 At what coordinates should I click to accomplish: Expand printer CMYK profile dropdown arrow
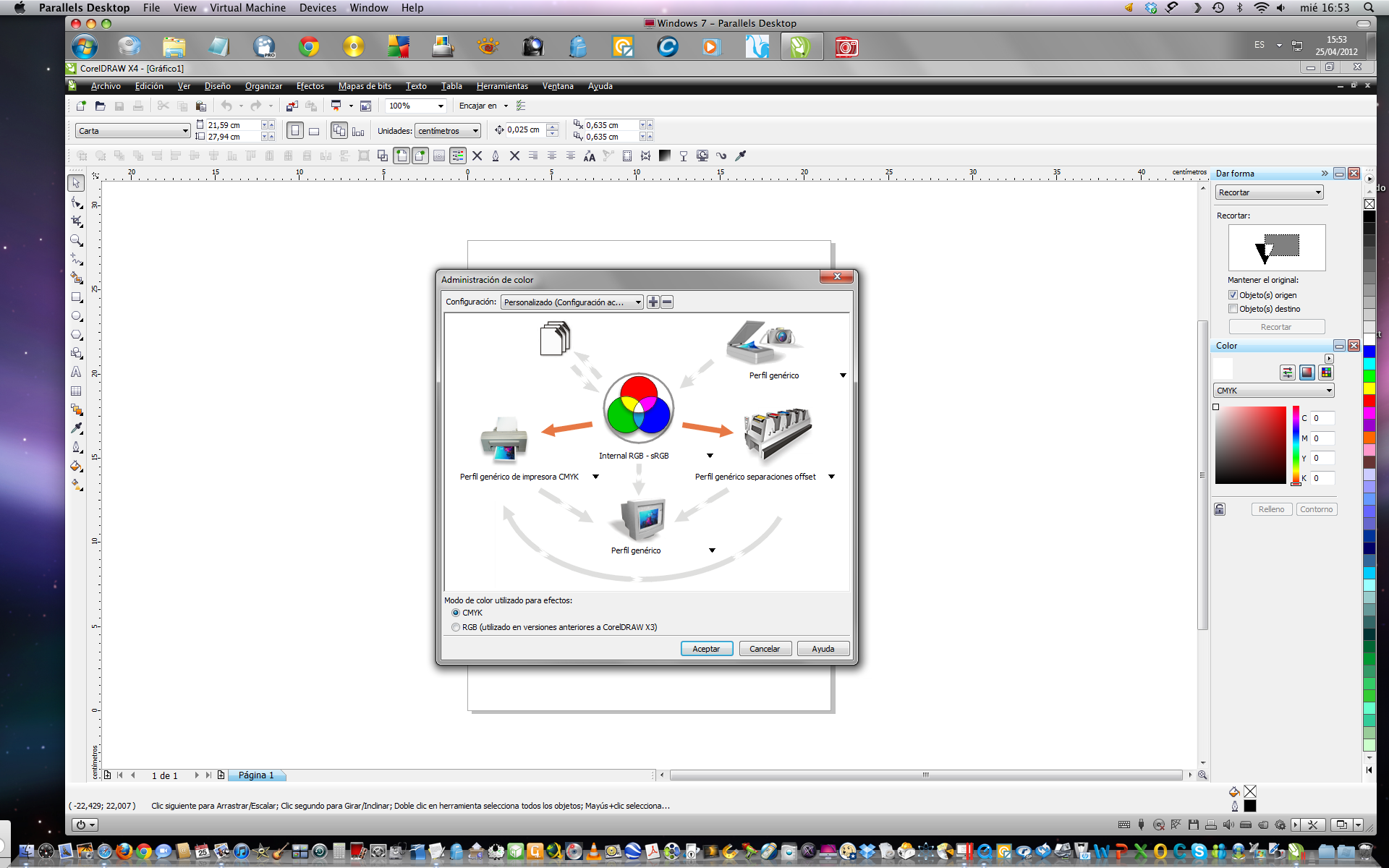(595, 477)
